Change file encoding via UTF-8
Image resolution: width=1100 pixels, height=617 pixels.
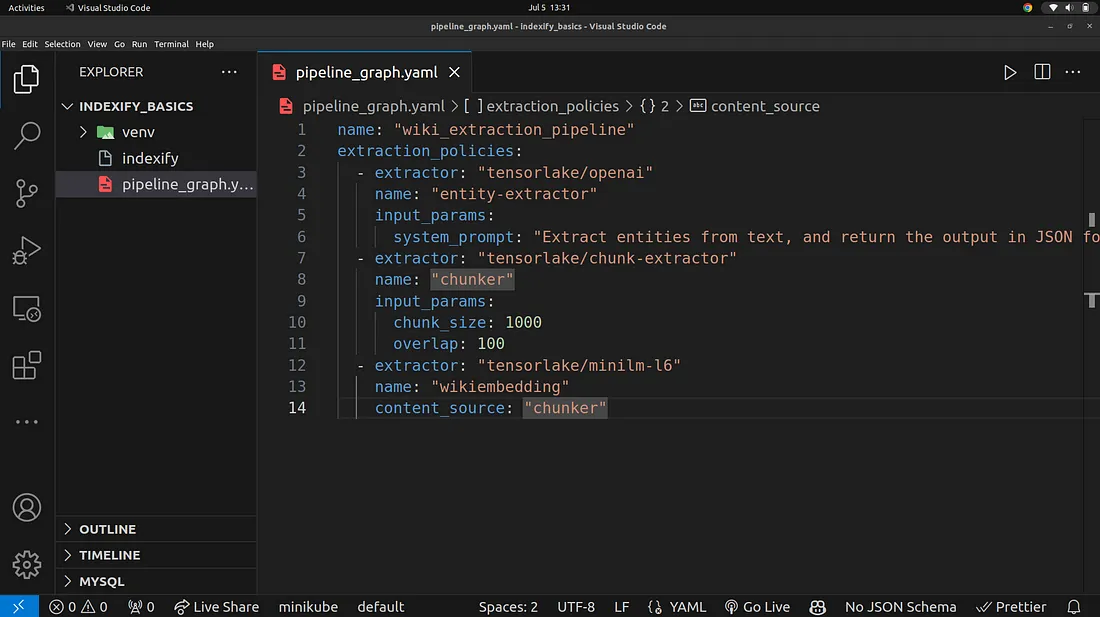[x=575, y=606]
